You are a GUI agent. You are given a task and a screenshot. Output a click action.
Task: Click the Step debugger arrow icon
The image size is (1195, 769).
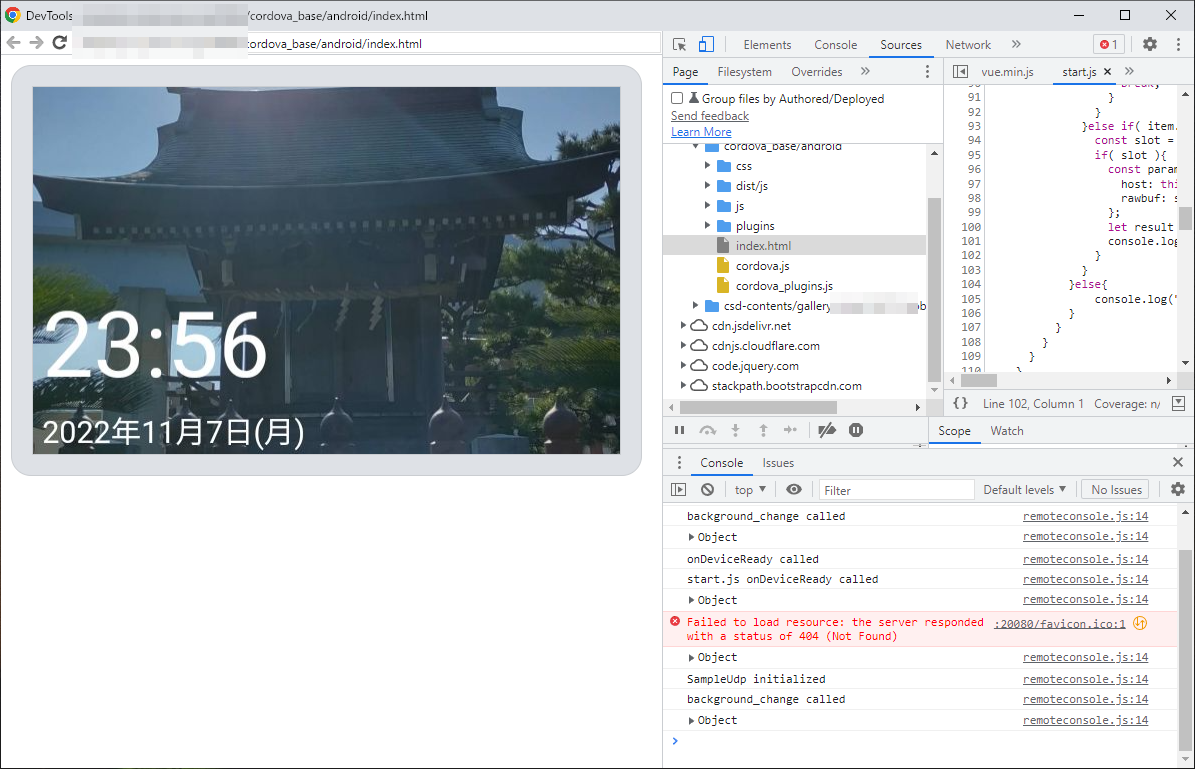(x=790, y=431)
